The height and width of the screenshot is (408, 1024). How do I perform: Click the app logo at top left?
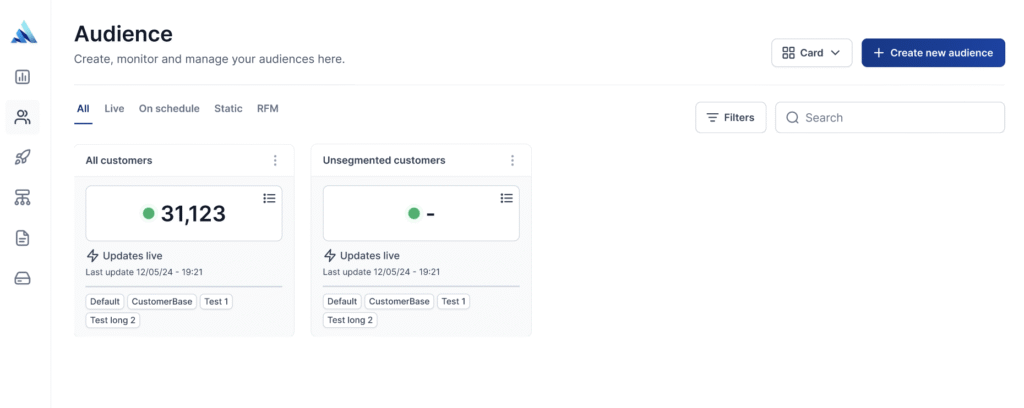[24, 32]
